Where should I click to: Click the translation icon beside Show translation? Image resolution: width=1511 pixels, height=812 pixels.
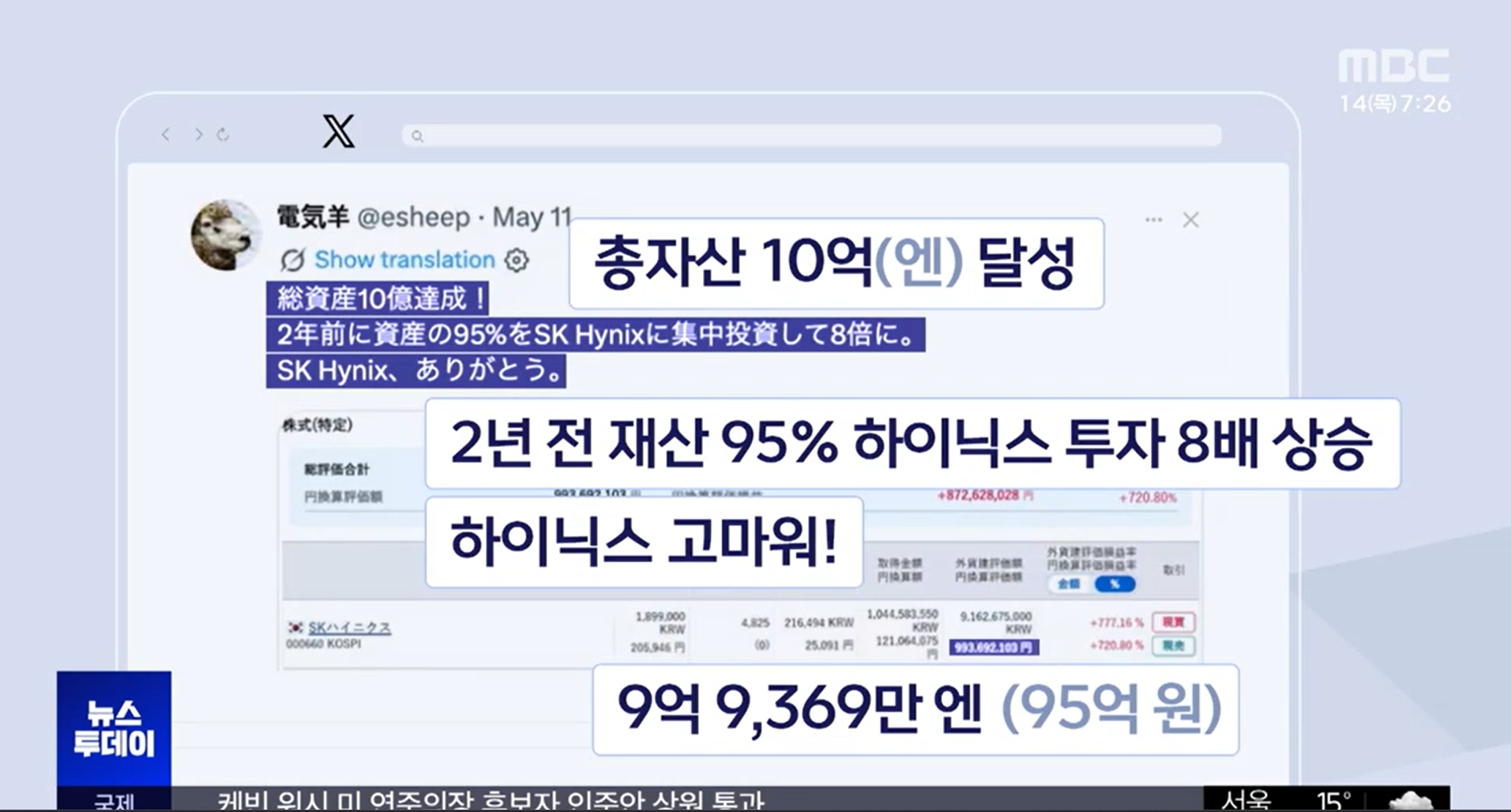pos(292,260)
